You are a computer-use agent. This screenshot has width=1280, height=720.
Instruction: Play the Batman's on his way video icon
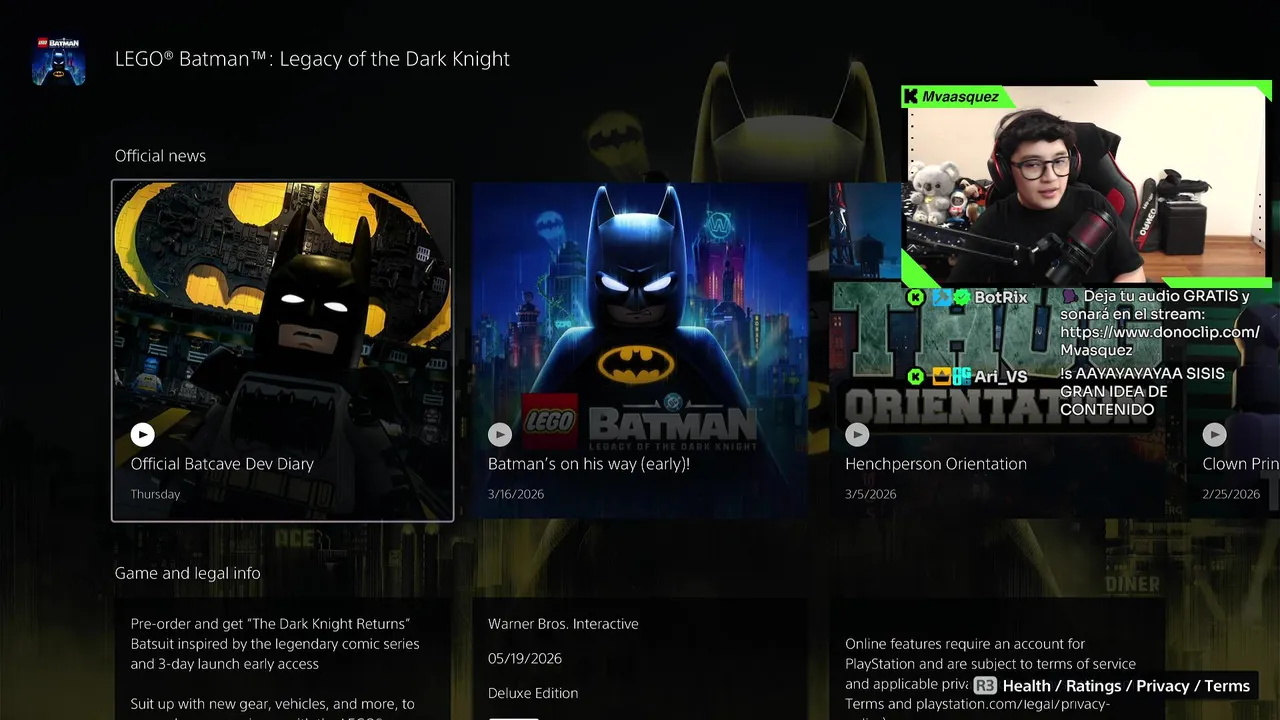(x=500, y=434)
